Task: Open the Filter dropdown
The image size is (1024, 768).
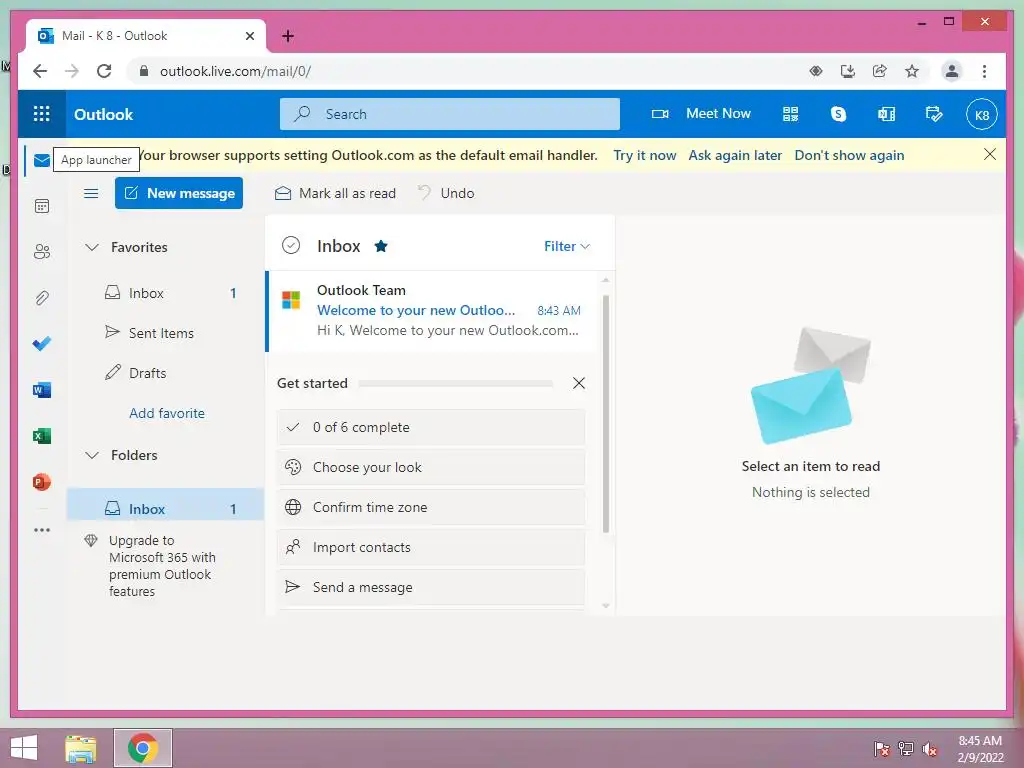Action: 567,246
